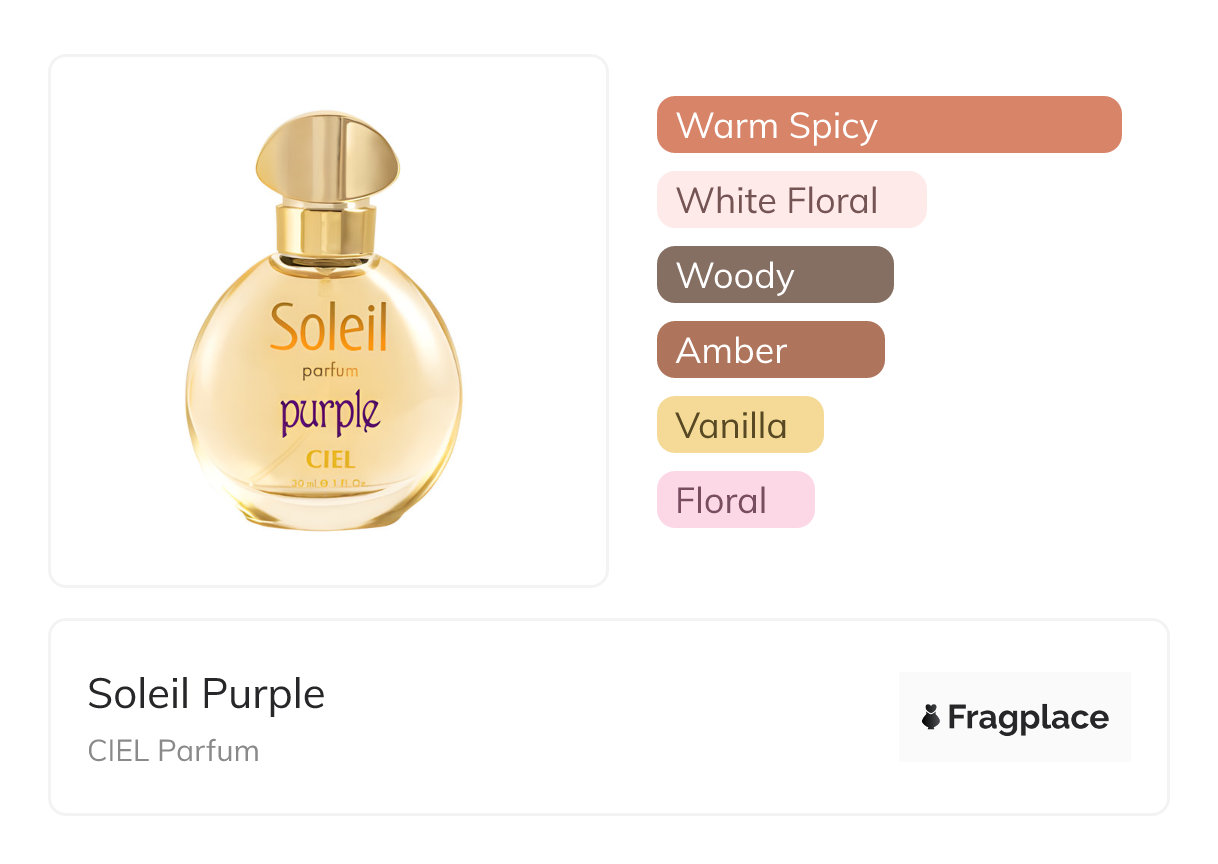Click the yellow CIEL label on the bottle

coord(329,461)
